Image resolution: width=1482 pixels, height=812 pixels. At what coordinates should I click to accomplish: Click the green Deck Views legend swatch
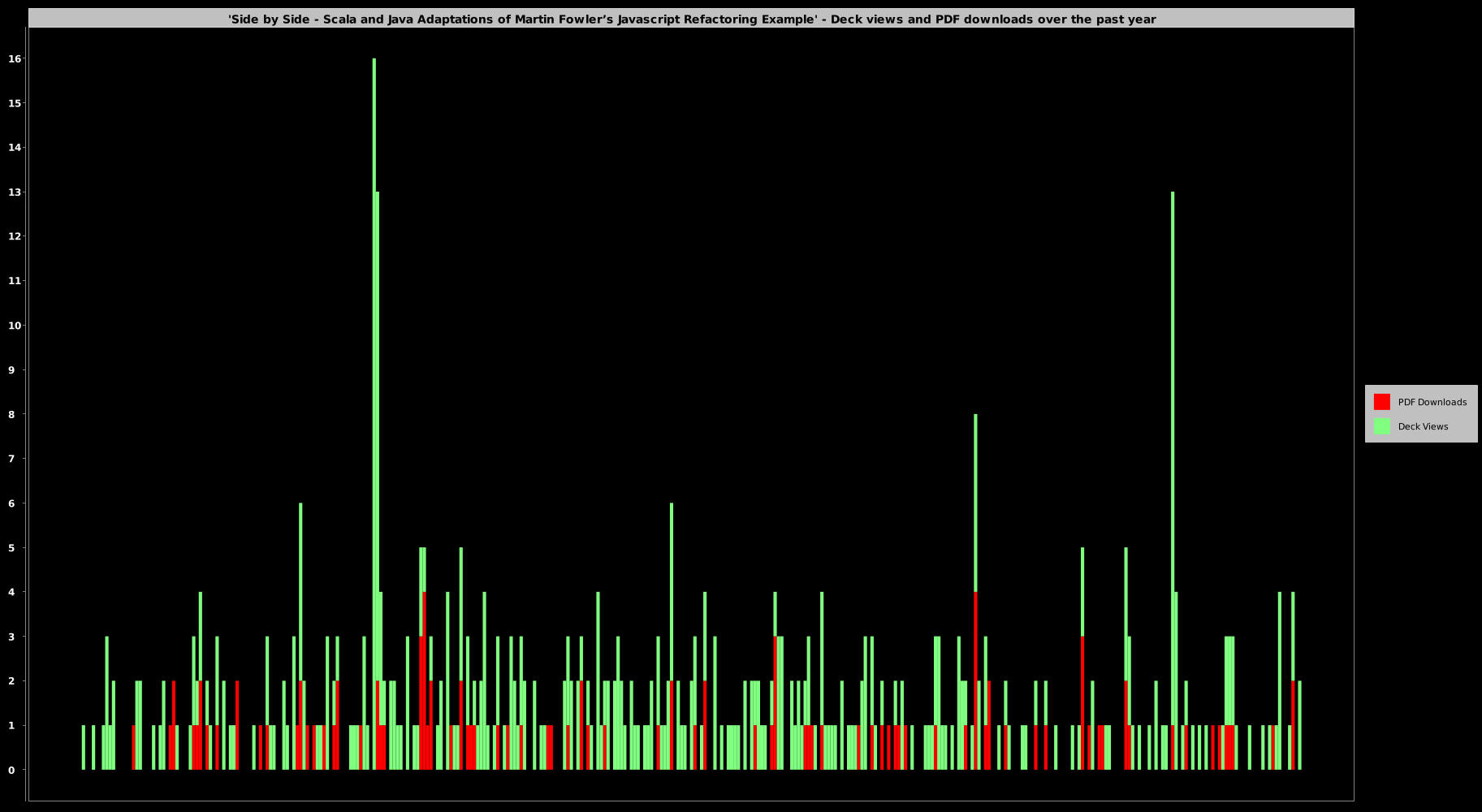(x=1381, y=426)
